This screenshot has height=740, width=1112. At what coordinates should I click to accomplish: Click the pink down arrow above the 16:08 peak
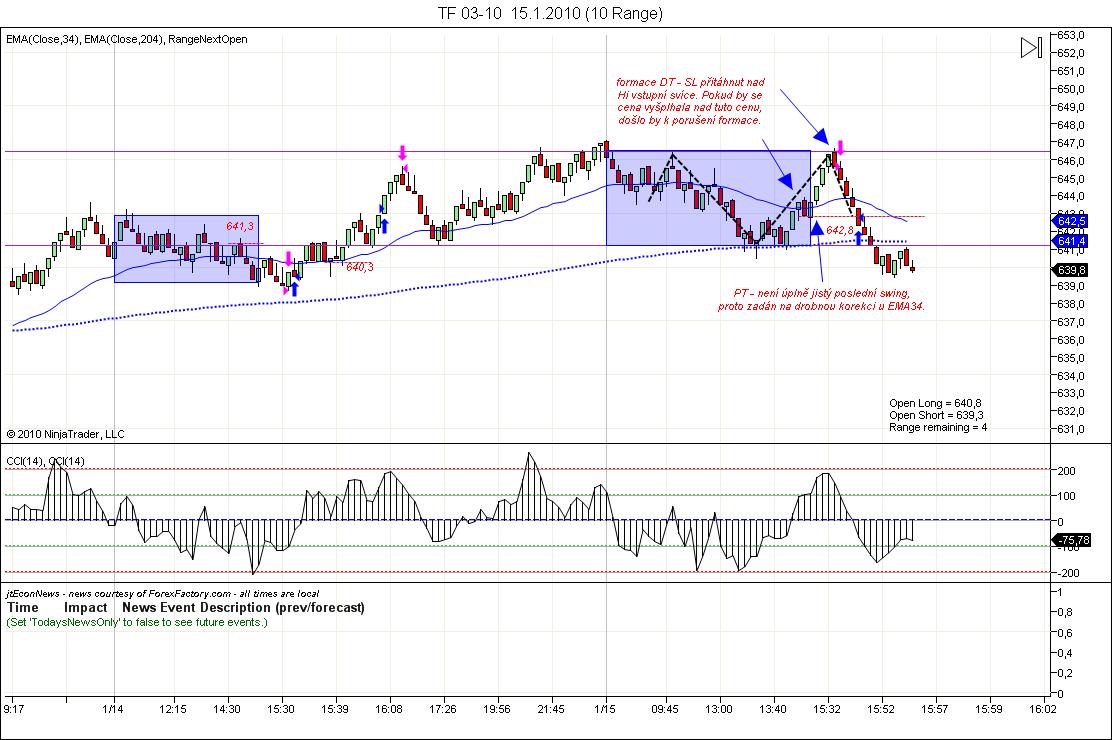click(x=402, y=153)
